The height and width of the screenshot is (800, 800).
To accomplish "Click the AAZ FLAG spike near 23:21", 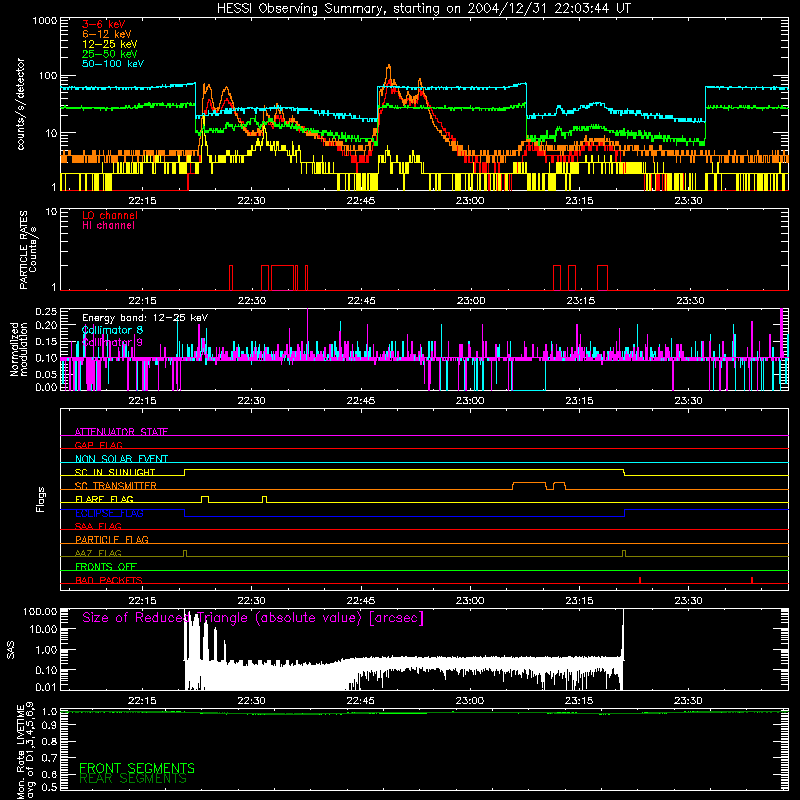I will (x=624, y=553).
